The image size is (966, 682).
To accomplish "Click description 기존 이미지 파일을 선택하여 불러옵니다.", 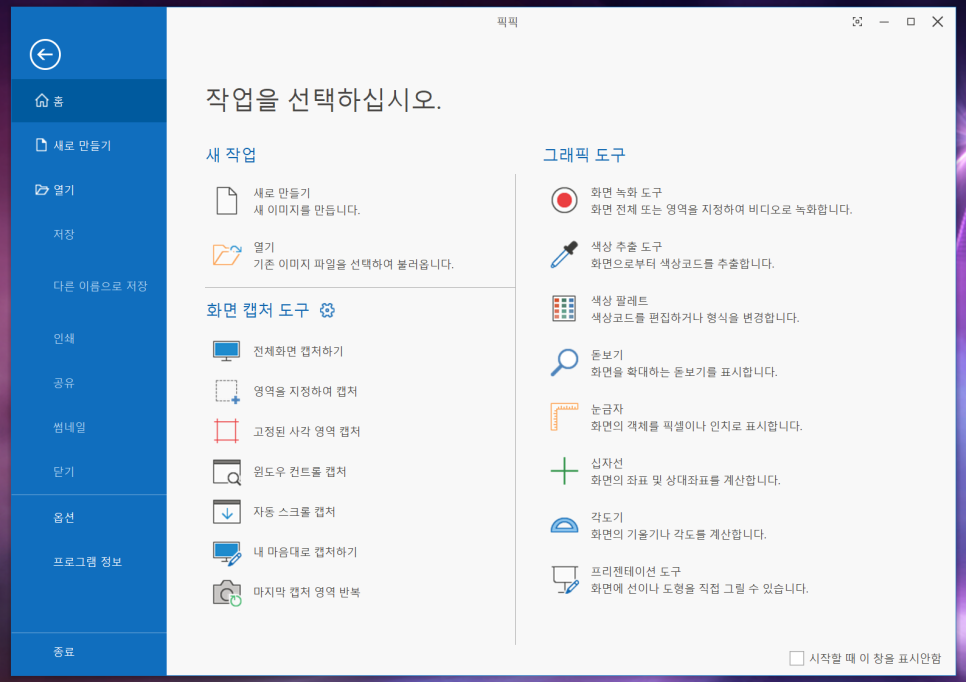I will click(354, 264).
